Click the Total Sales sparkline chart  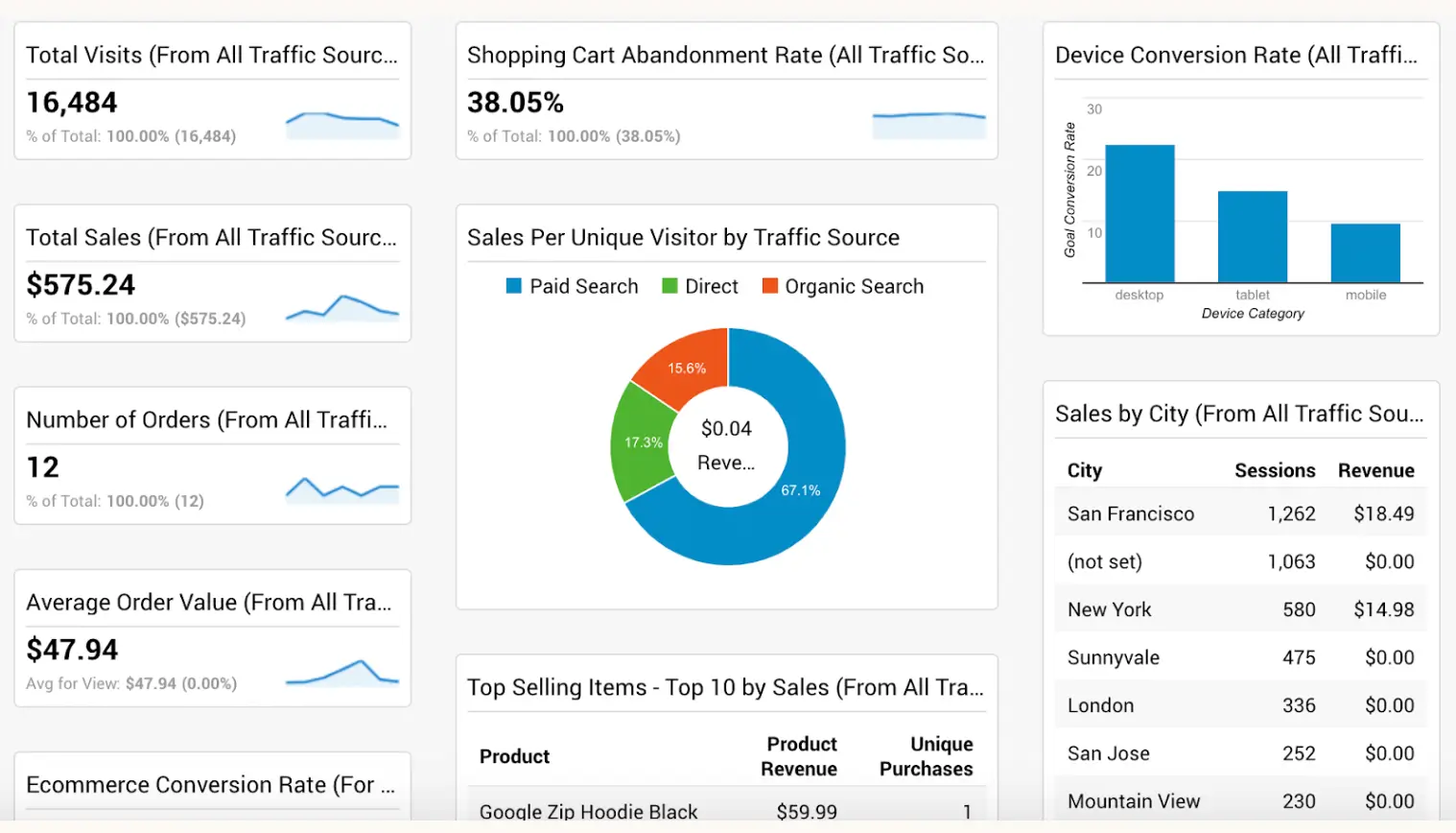click(342, 307)
